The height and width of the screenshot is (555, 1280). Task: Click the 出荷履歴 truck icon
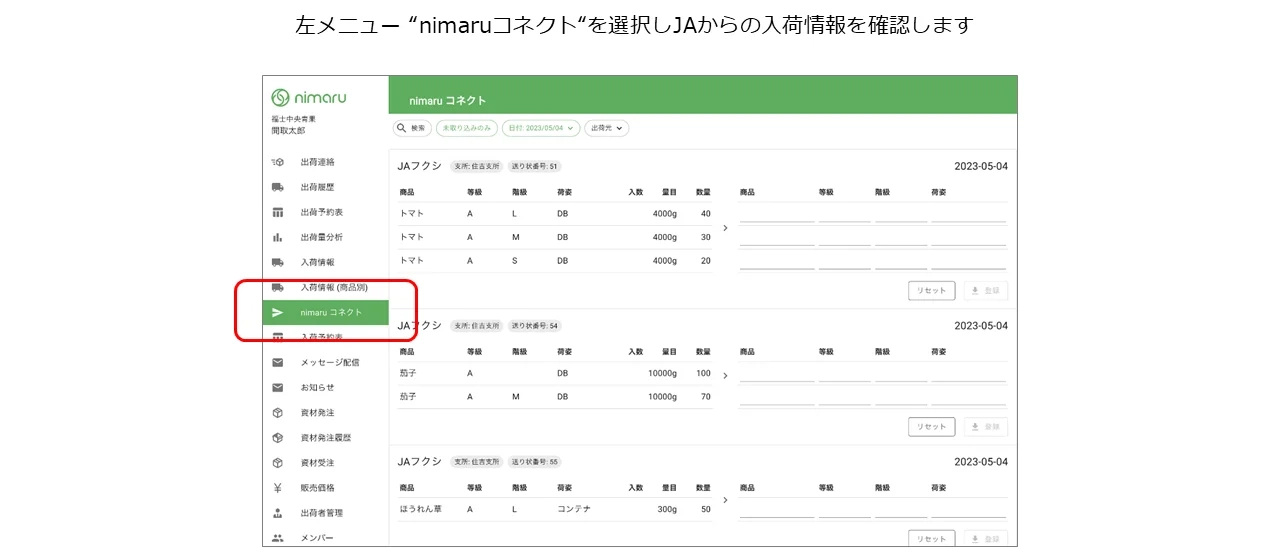coord(278,187)
